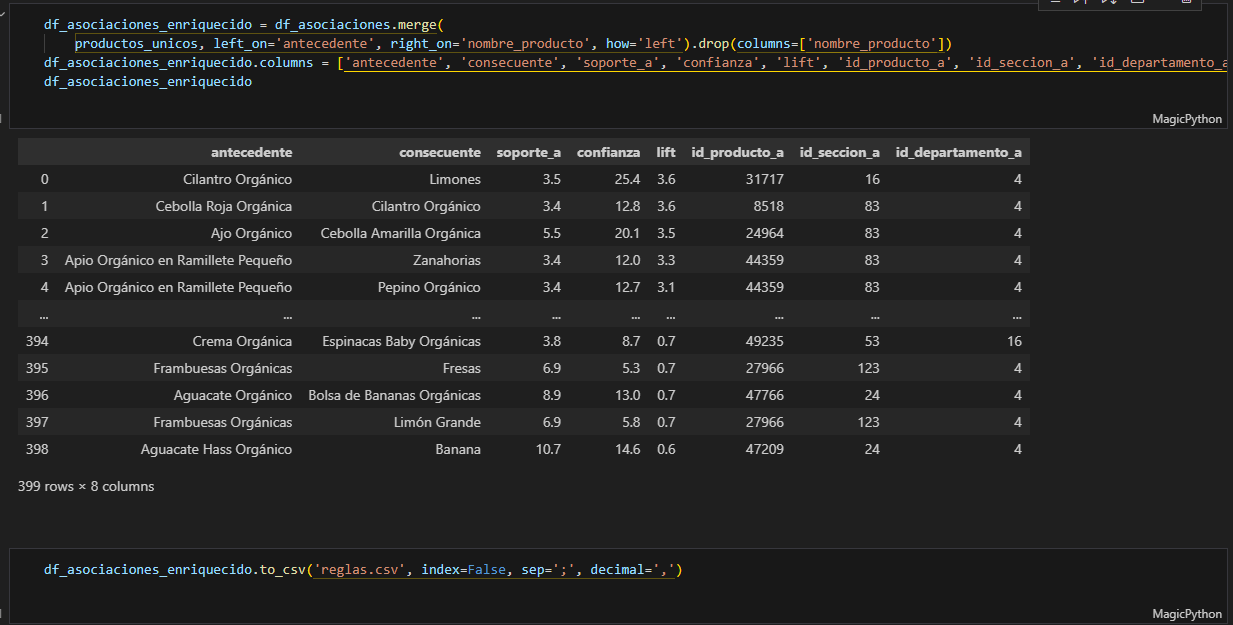
Task: Click soporte_a value 10.7
Action: point(548,449)
